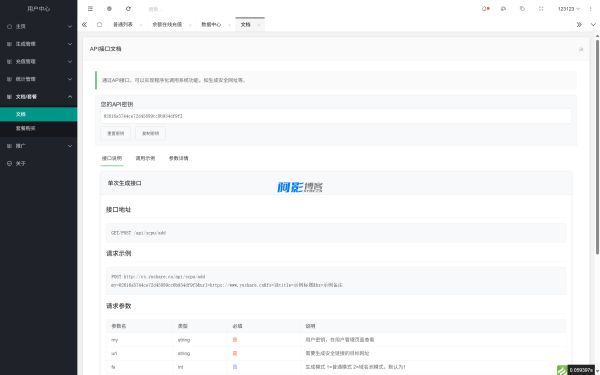600x375 pixels.
Task: Collapse the 文档/套餐 sidebar menu chevron
Action: [70, 97]
